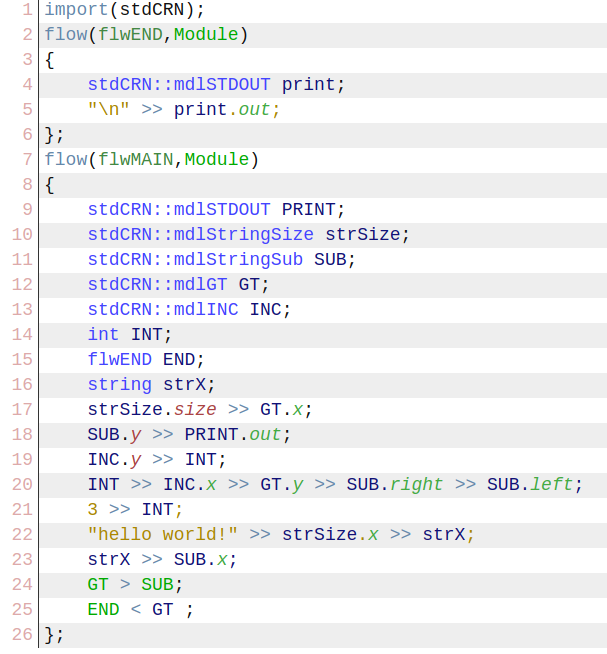Screen dimensions: 607x654
Task: Click 'stdCRN' inside import parentheses
Action: 152,10
